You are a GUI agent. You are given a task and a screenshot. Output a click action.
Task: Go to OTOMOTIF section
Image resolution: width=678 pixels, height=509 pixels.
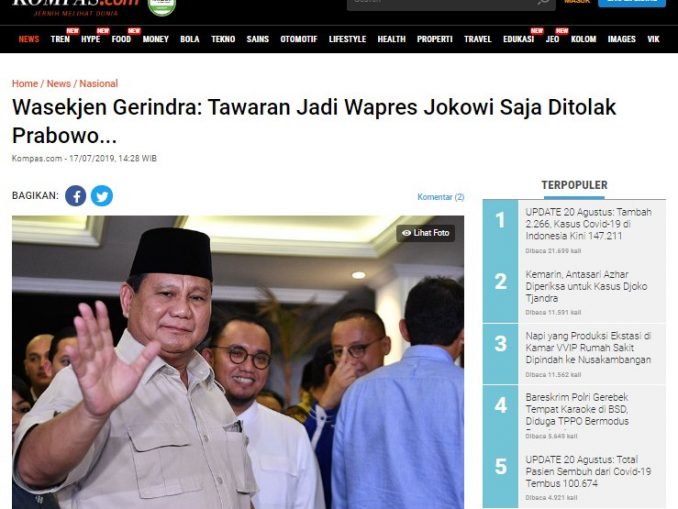click(299, 39)
